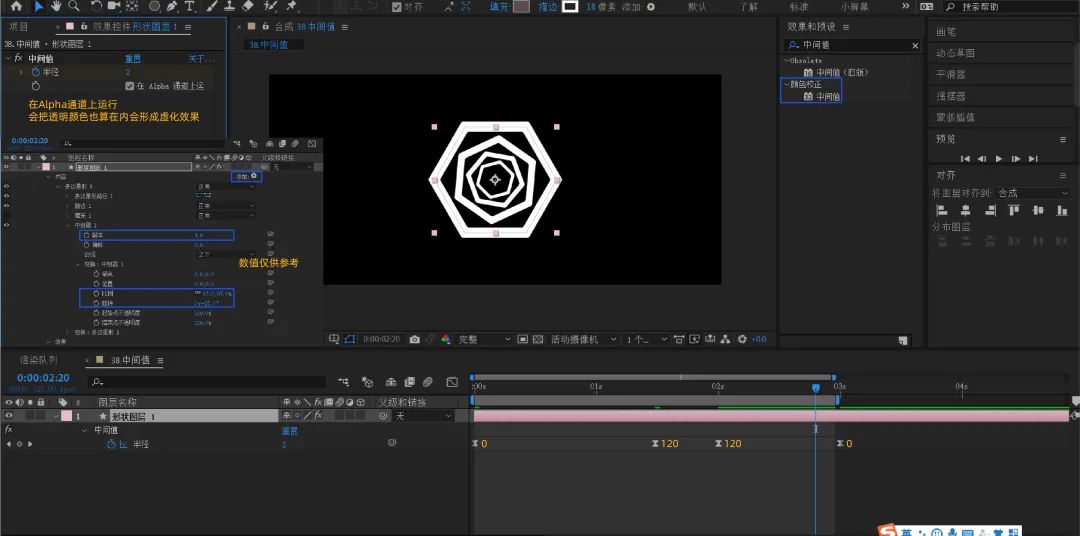The height and width of the screenshot is (536, 1080).
Task: Enable motion blur icon in the timeline
Action: [428, 381]
